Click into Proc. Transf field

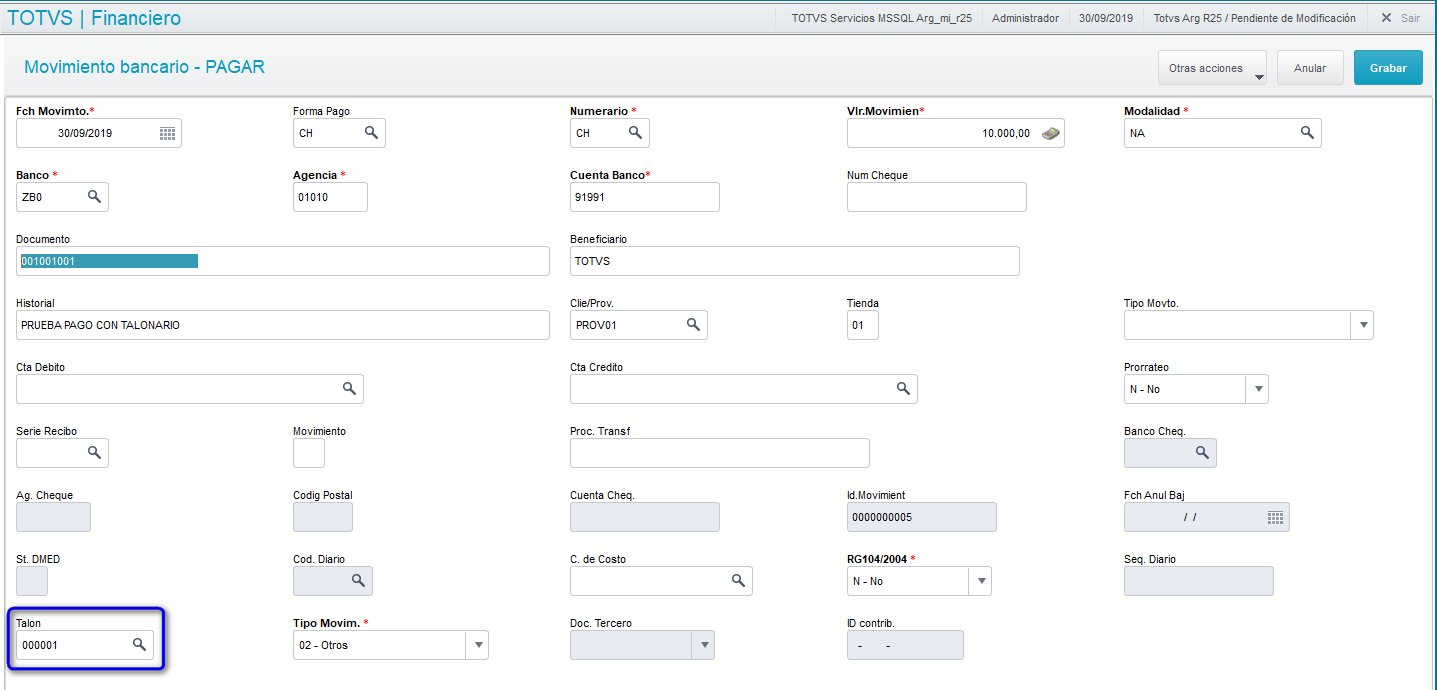pyautogui.click(x=720, y=453)
